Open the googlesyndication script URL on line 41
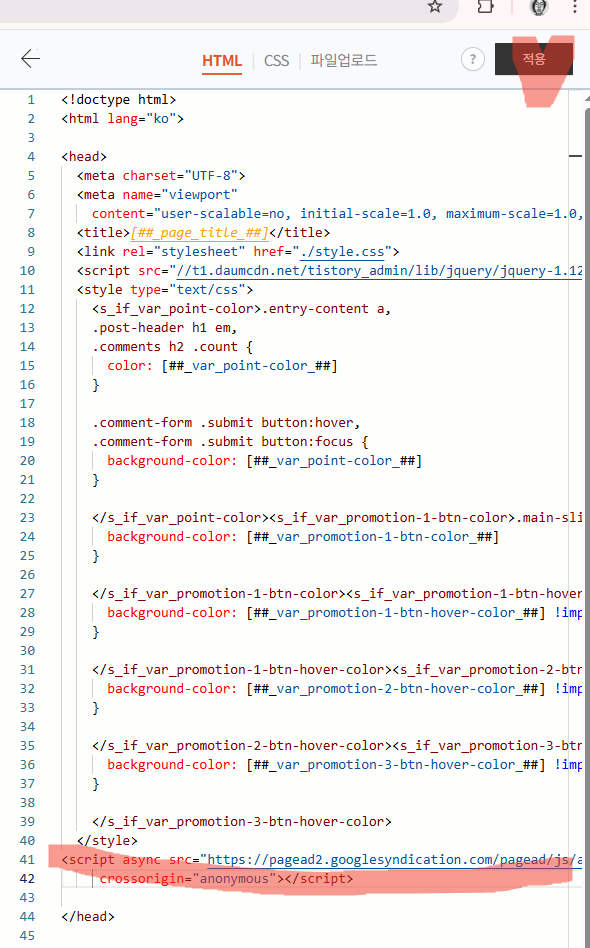 [395, 860]
